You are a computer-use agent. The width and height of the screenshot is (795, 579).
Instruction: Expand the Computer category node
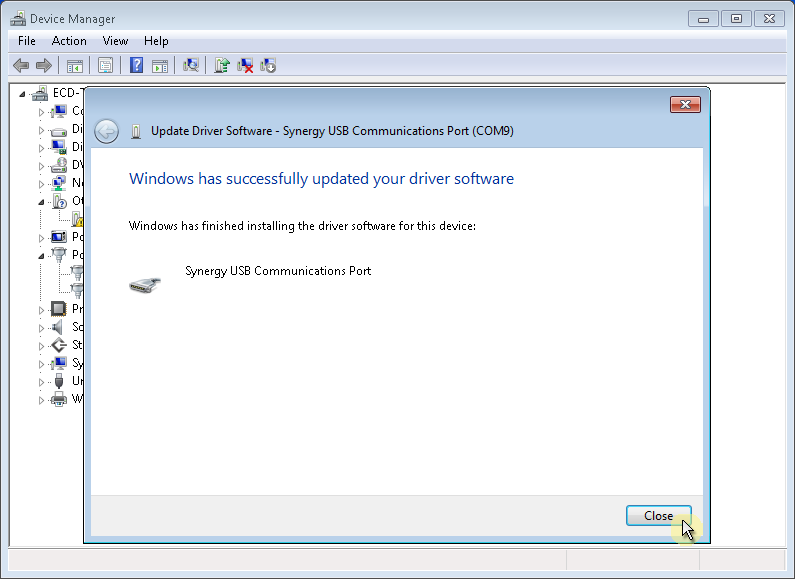click(x=41, y=112)
